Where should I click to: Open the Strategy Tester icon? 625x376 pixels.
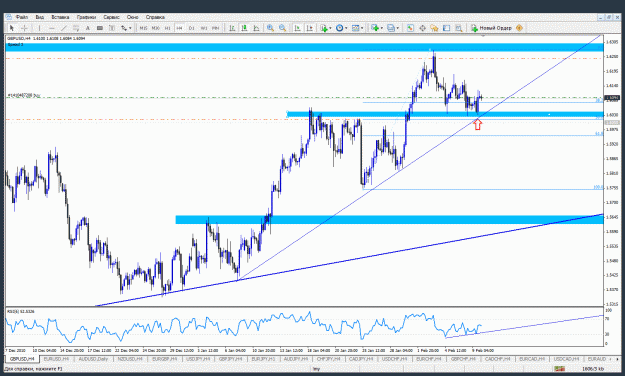459,28
